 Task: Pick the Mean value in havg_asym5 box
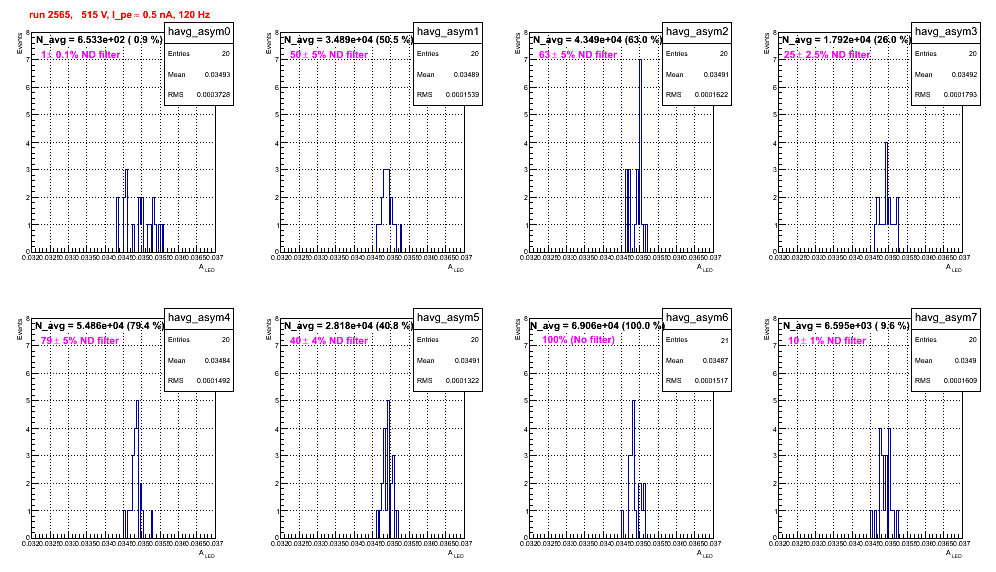click(x=466, y=360)
